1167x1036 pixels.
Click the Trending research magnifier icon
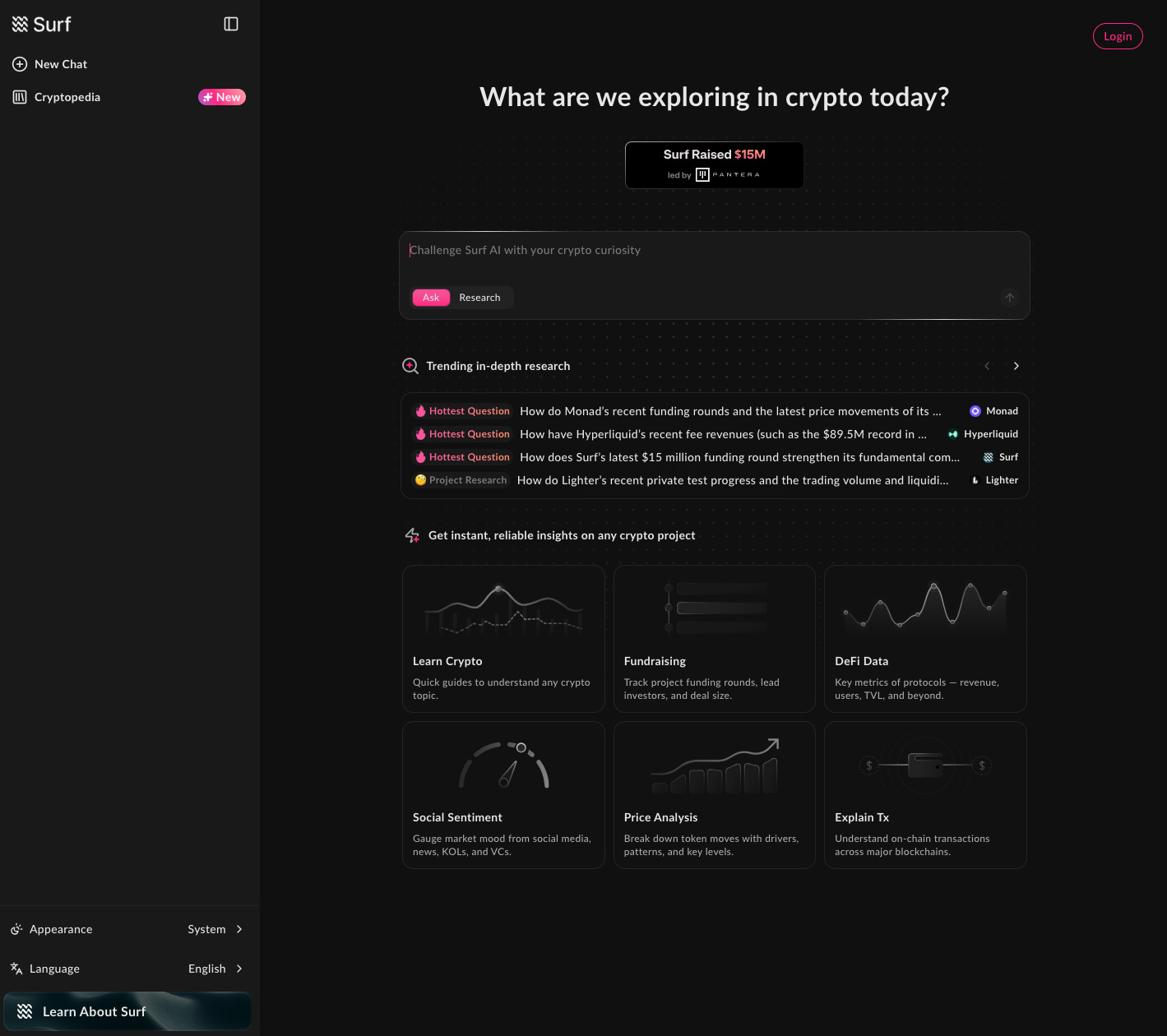(410, 366)
